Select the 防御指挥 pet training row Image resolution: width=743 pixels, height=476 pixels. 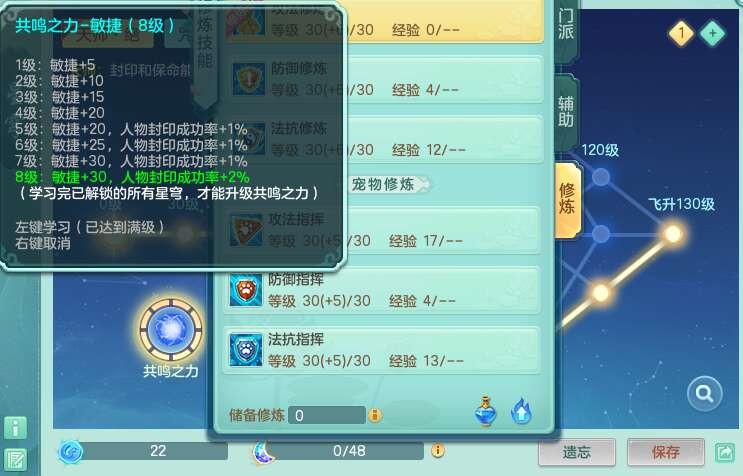click(382, 290)
